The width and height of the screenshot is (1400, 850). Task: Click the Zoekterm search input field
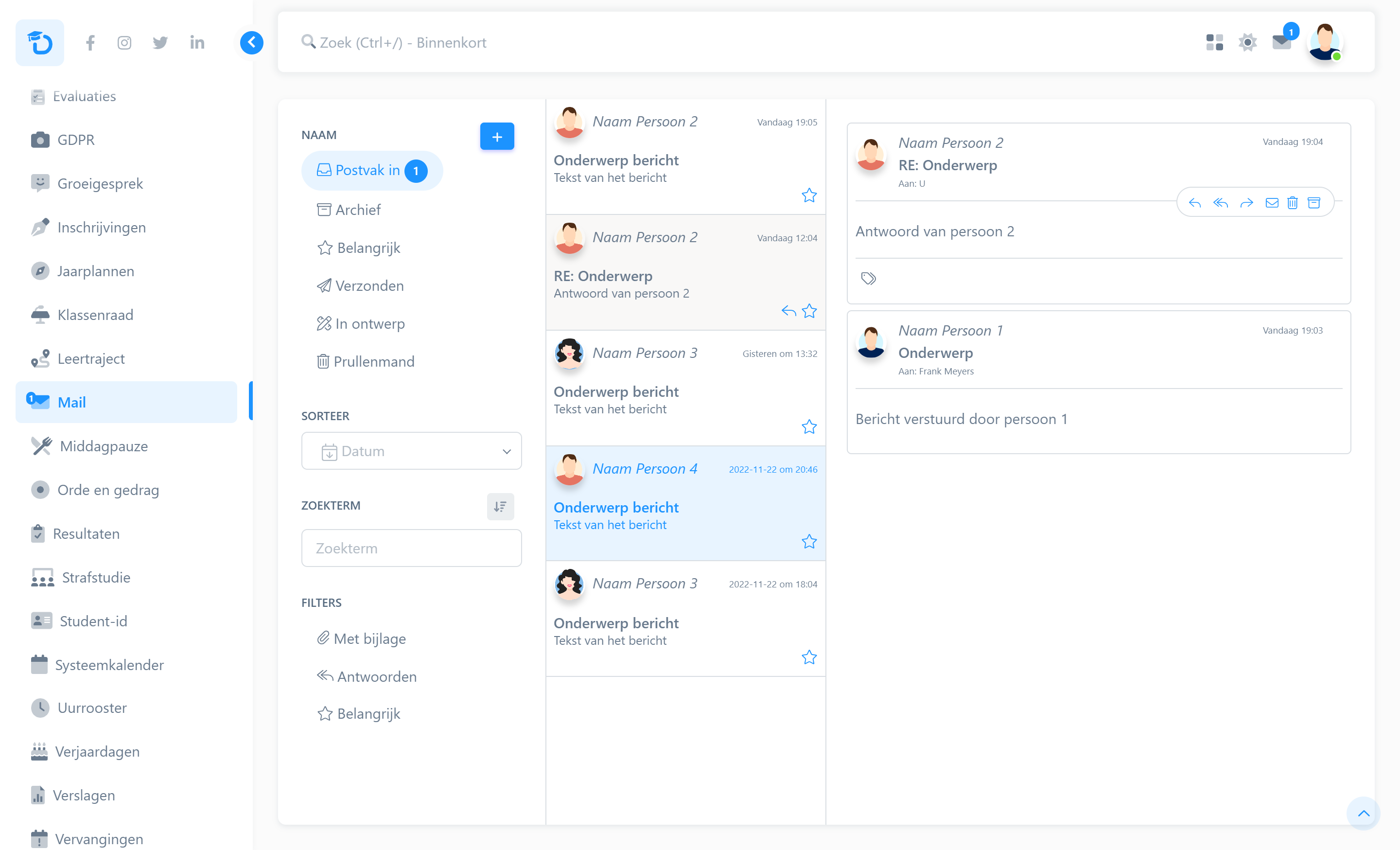(x=411, y=549)
